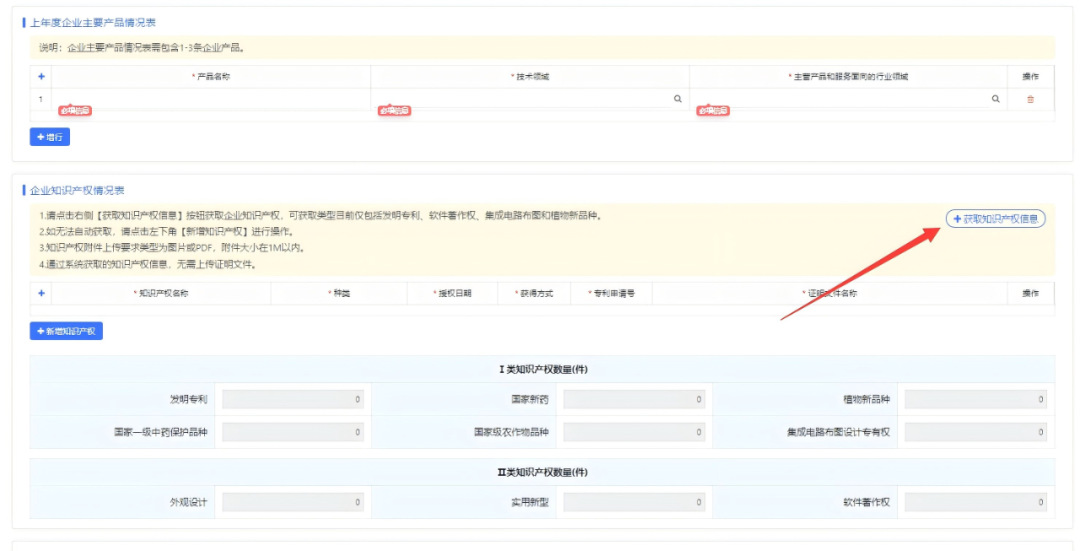Click the 国家级农作物品种 count field
Viewport: 1080px width, 551px height.
coord(633,432)
